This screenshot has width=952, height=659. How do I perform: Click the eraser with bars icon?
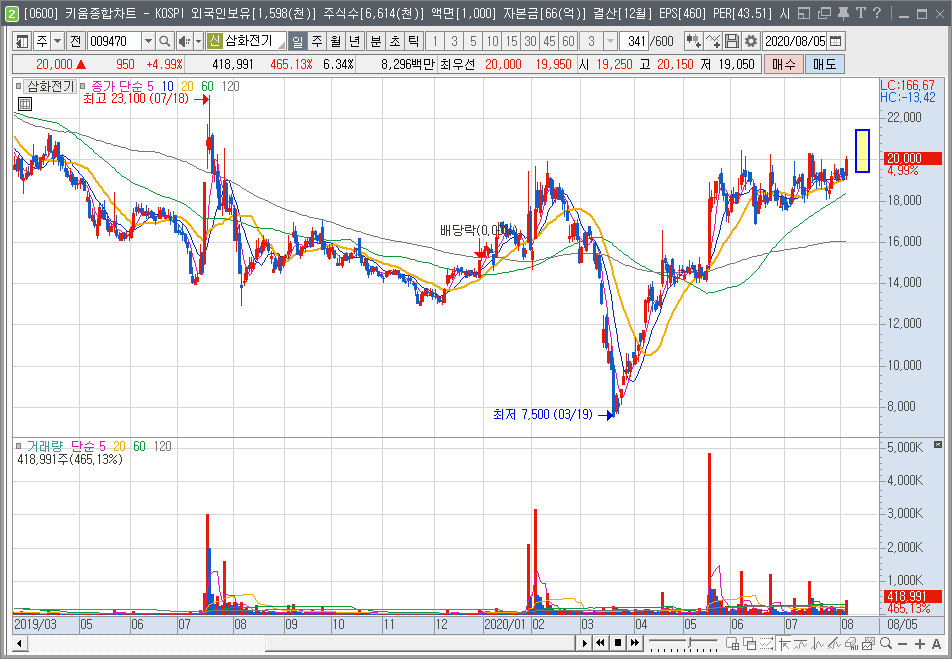852,643
